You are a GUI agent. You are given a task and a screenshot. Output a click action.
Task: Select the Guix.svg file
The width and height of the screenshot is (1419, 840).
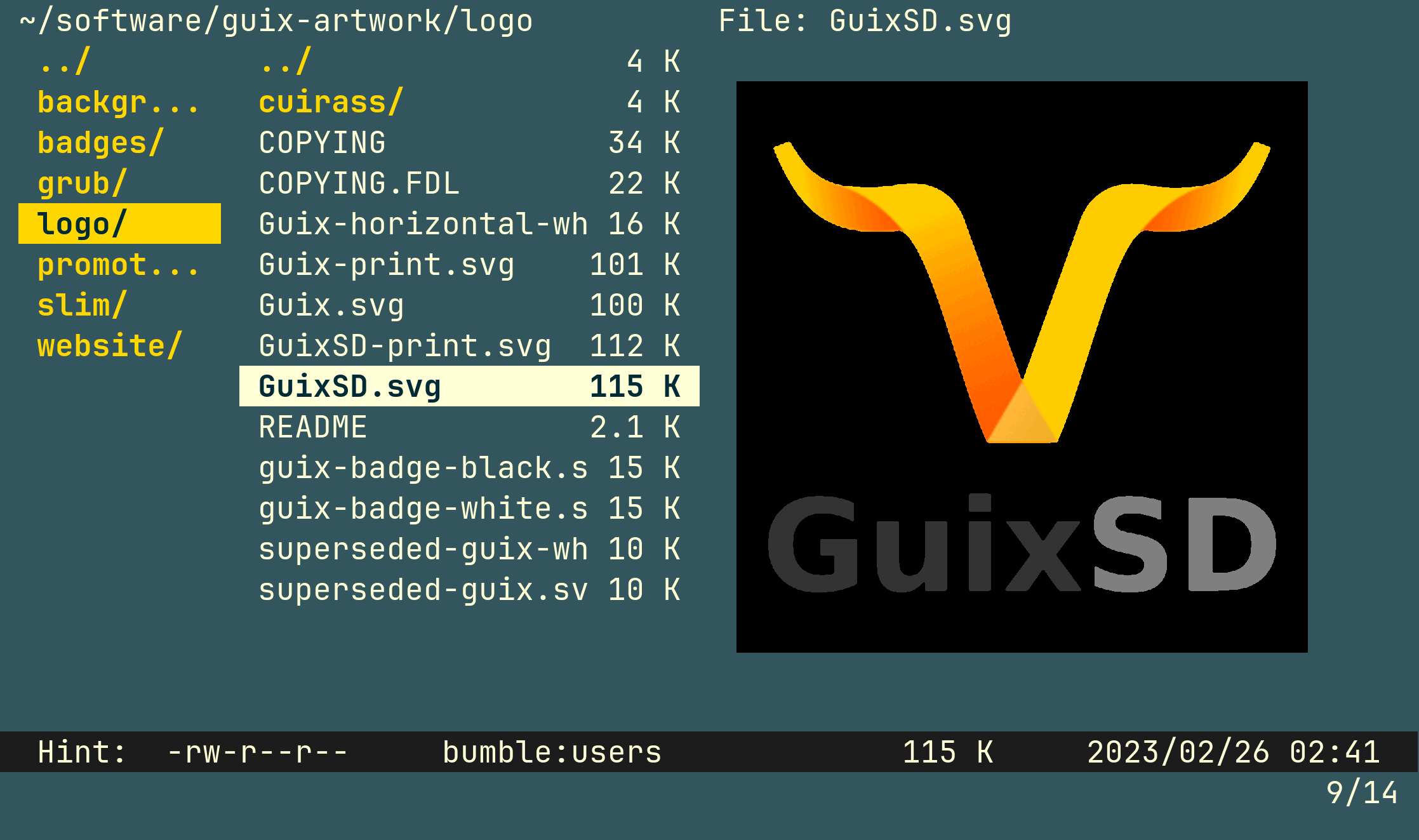point(331,305)
